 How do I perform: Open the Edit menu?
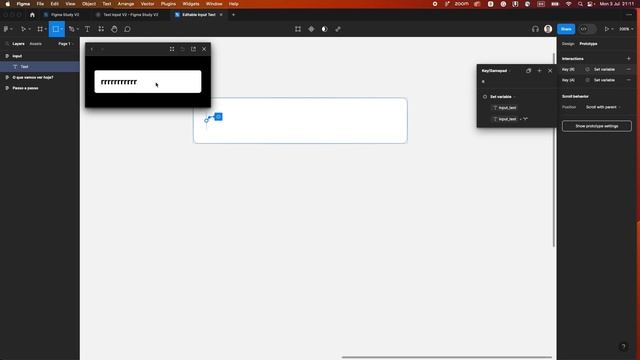coord(55,4)
